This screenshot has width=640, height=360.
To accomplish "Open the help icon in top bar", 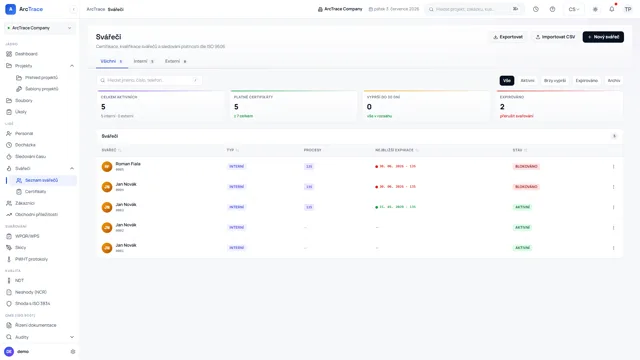I will [552, 9].
